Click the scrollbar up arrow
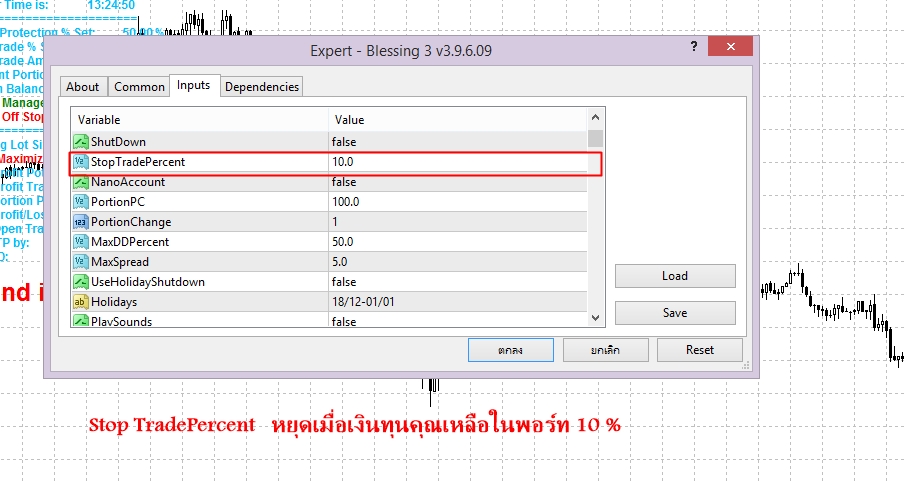Screen dimensions: 904x482 coord(596,118)
